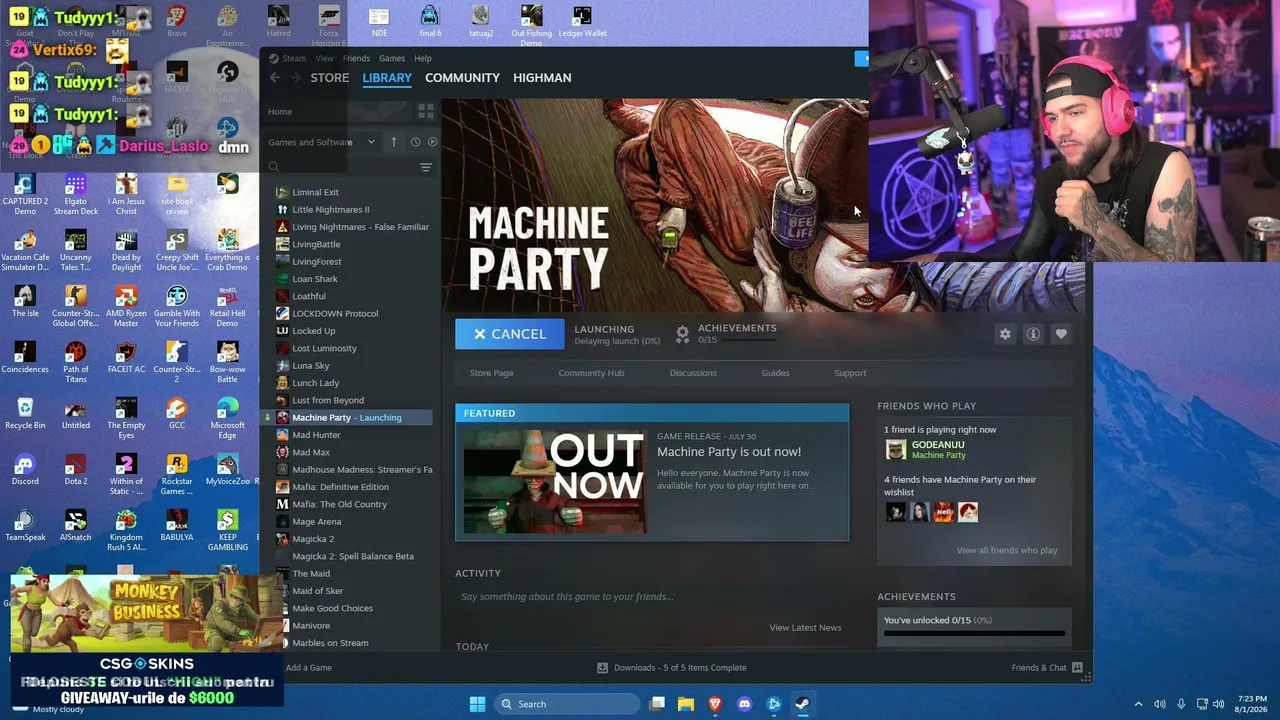The height and width of the screenshot is (720, 1280).
Task: Click the Steam icon in the taskbar
Action: (802, 704)
